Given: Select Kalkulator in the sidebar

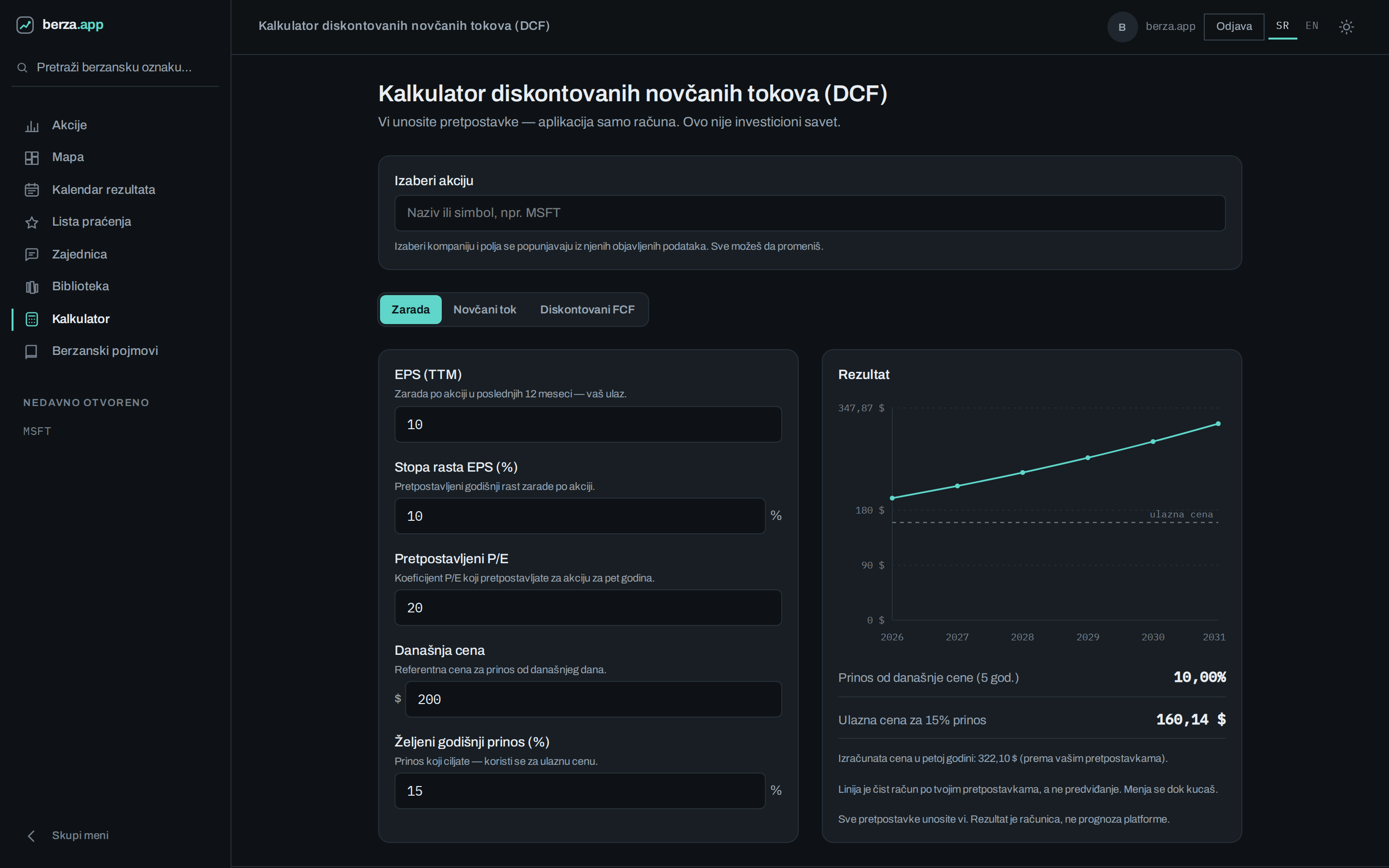Looking at the screenshot, I should [115, 319].
